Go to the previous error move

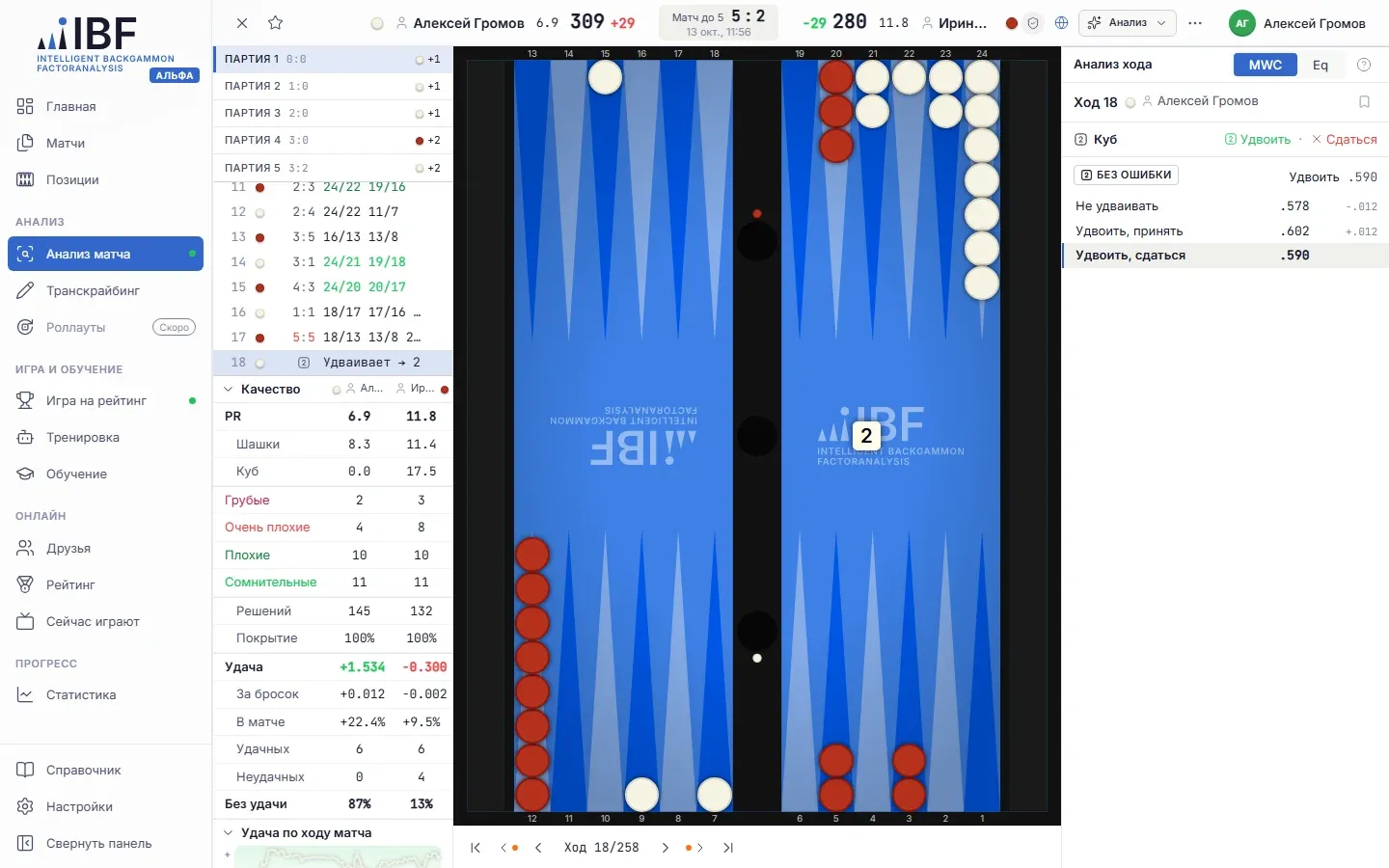(508, 848)
